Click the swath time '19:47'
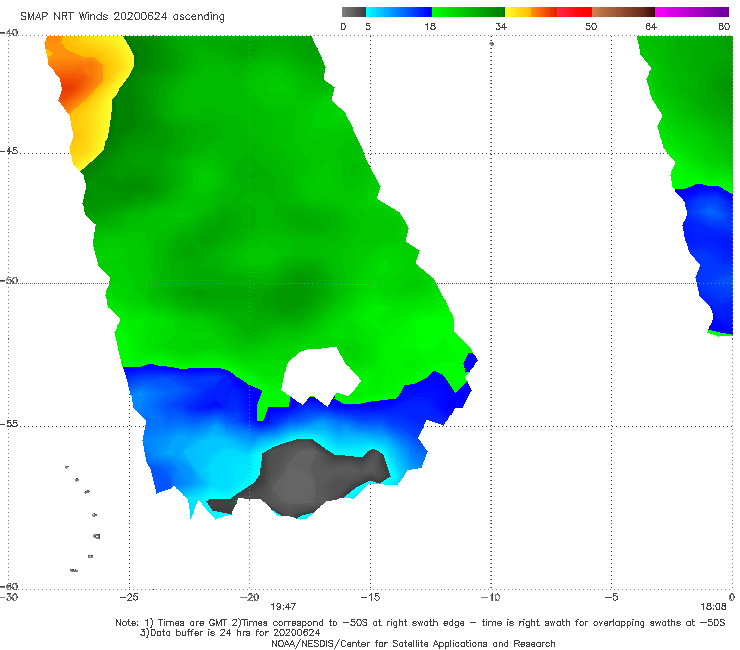 [283, 607]
